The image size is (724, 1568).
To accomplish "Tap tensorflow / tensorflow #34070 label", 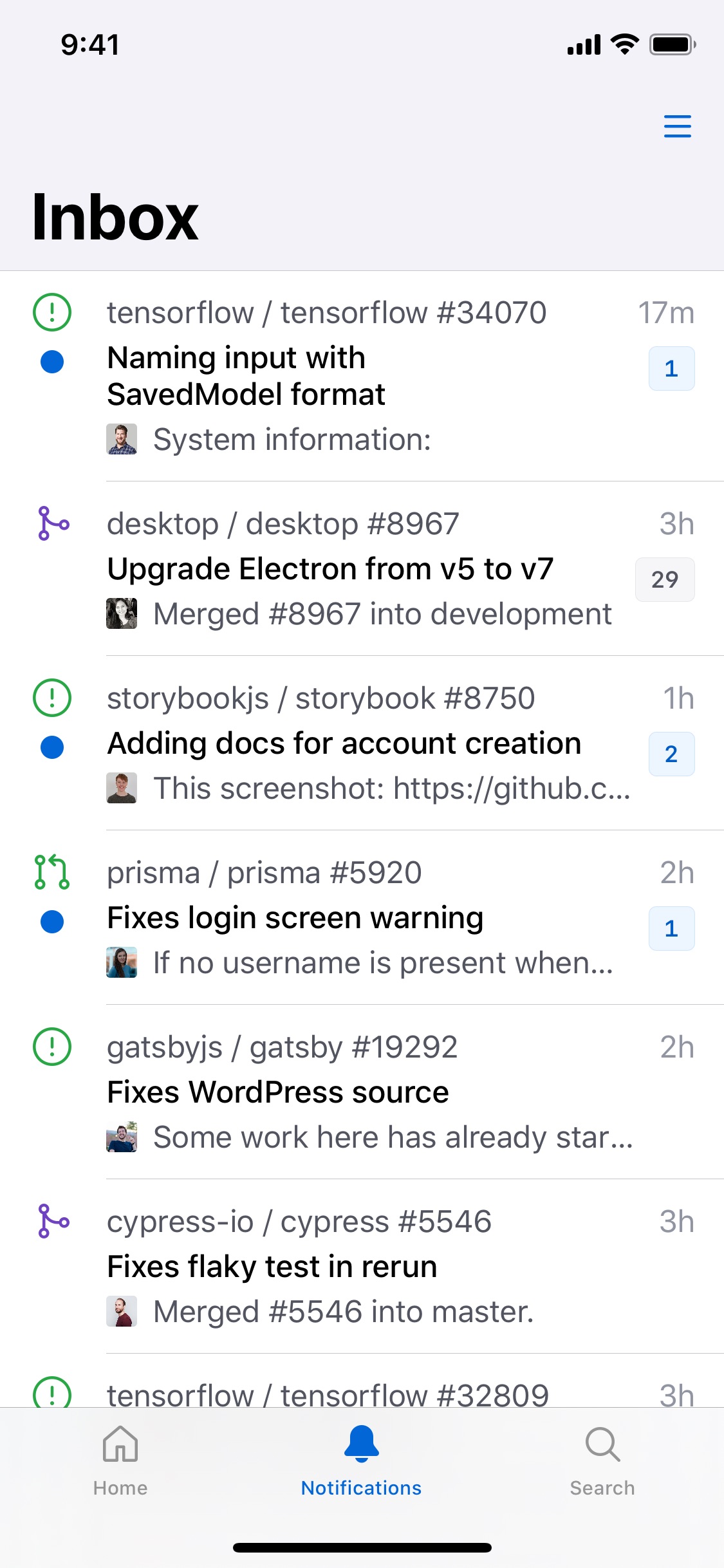I will point(326,313).
